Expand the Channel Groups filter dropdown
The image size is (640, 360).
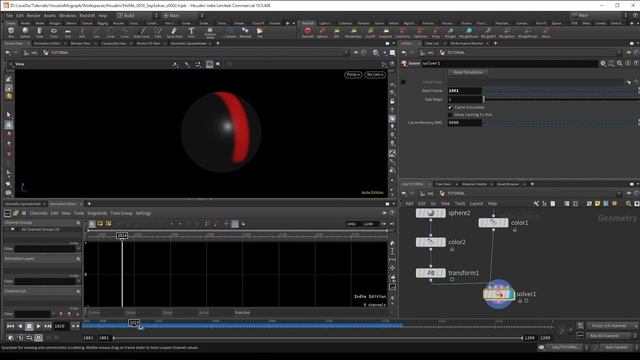click(x=78, y=249)
